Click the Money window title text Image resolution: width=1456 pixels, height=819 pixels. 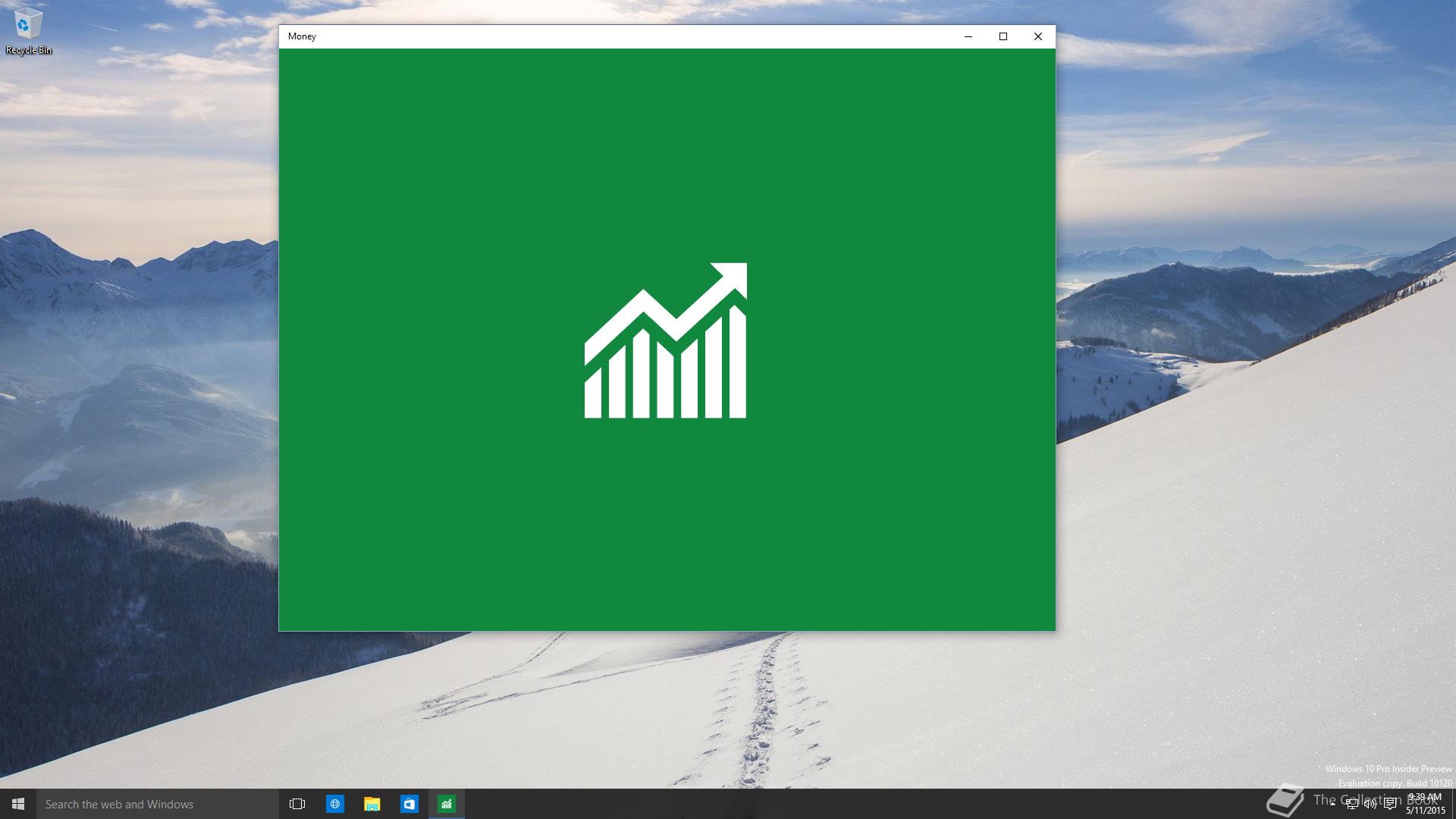pyautogui.click(x=302, y=36)
